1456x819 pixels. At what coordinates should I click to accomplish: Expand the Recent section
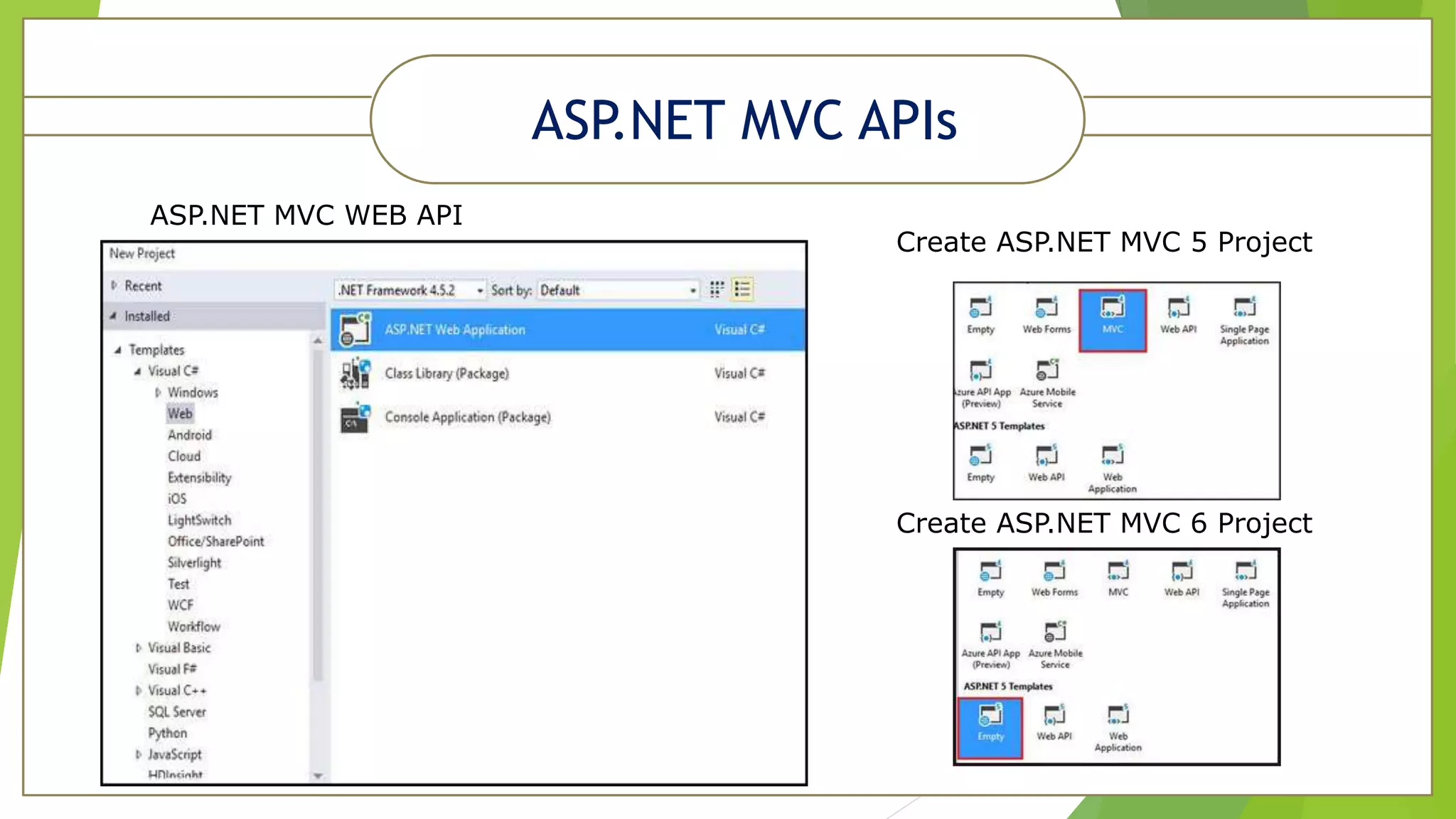[x=114, y=285]
